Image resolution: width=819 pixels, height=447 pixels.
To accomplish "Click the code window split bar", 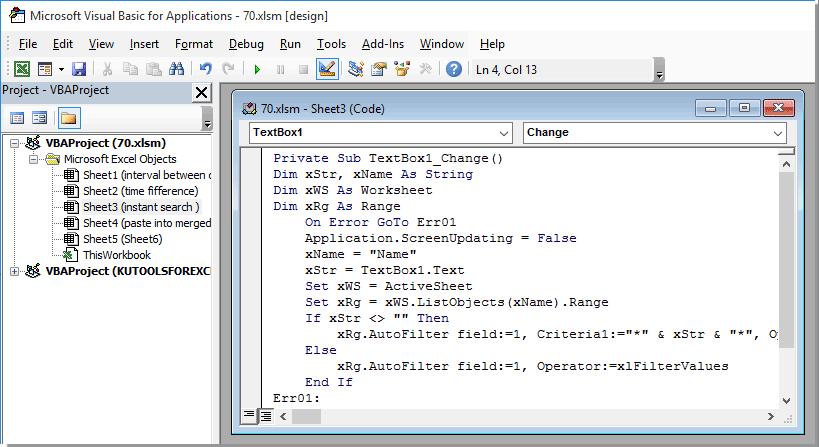I will (786, 151).
